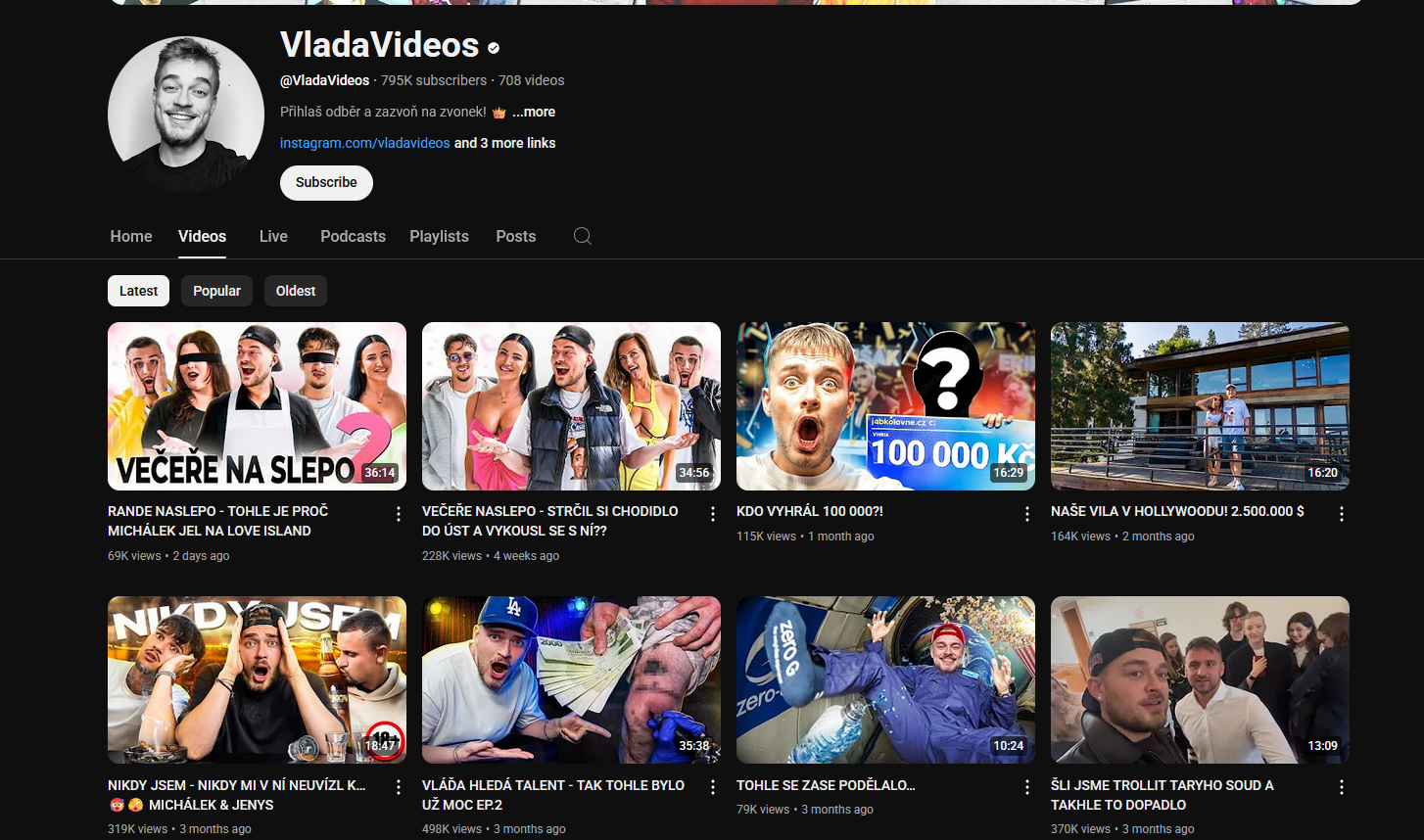Screen dimensions: 1424x840
Task: Expand channel description with ...more
Action: tap(534, 112)
